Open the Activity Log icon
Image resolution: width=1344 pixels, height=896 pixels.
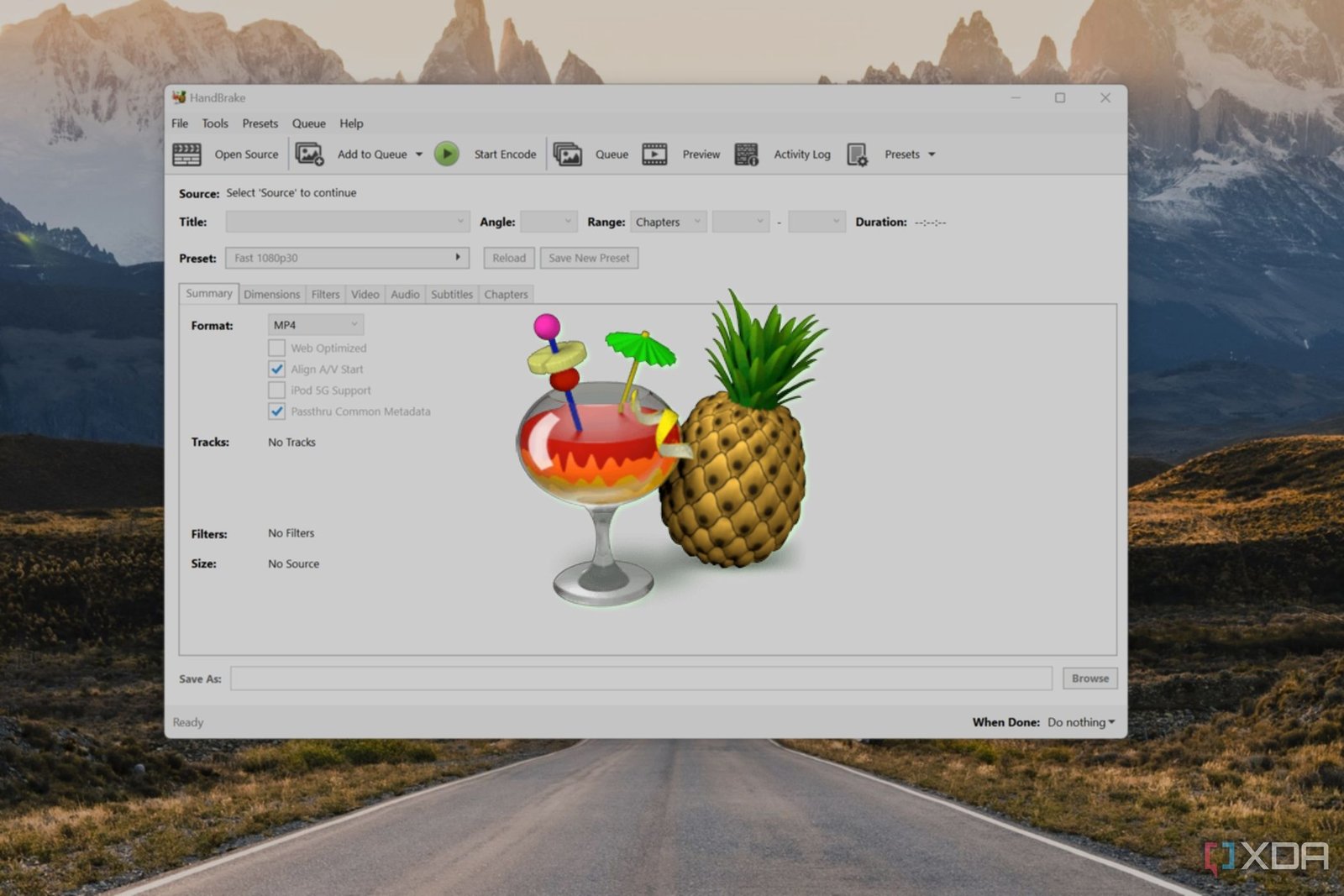pos(746,155)
